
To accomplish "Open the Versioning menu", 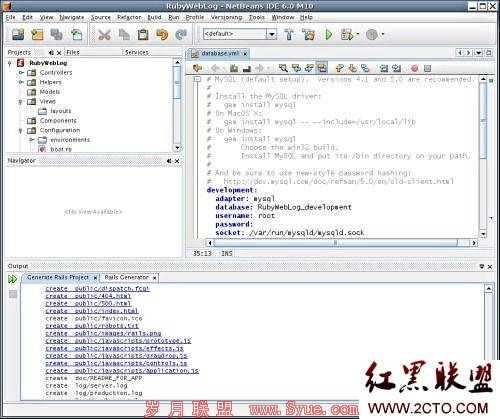I will (226, 17).
